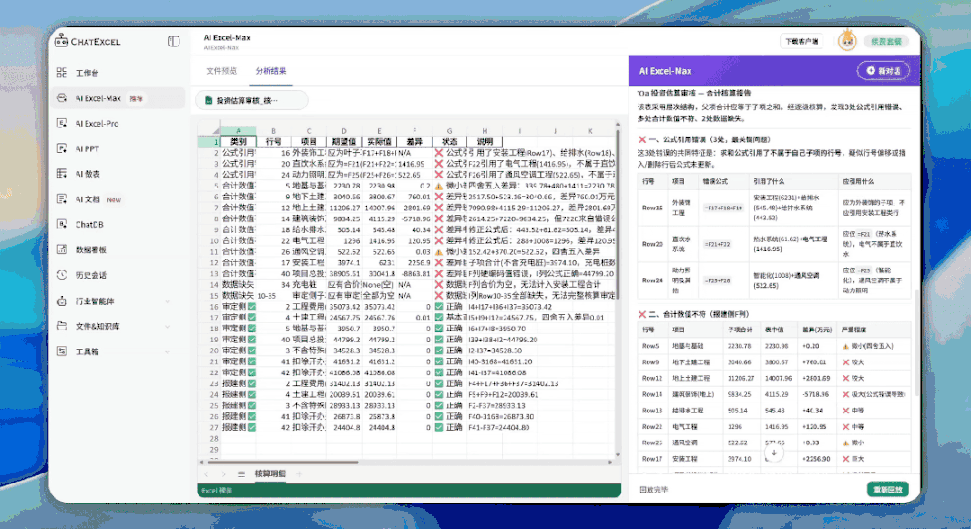971x529 pixels.
Task: Select column G header
Action: (449, 131)
